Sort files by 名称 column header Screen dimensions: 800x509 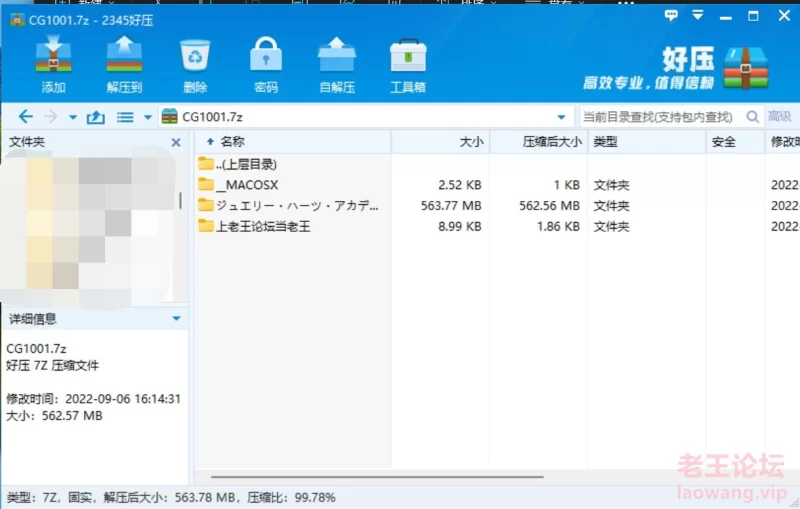[x=232, y=143]
